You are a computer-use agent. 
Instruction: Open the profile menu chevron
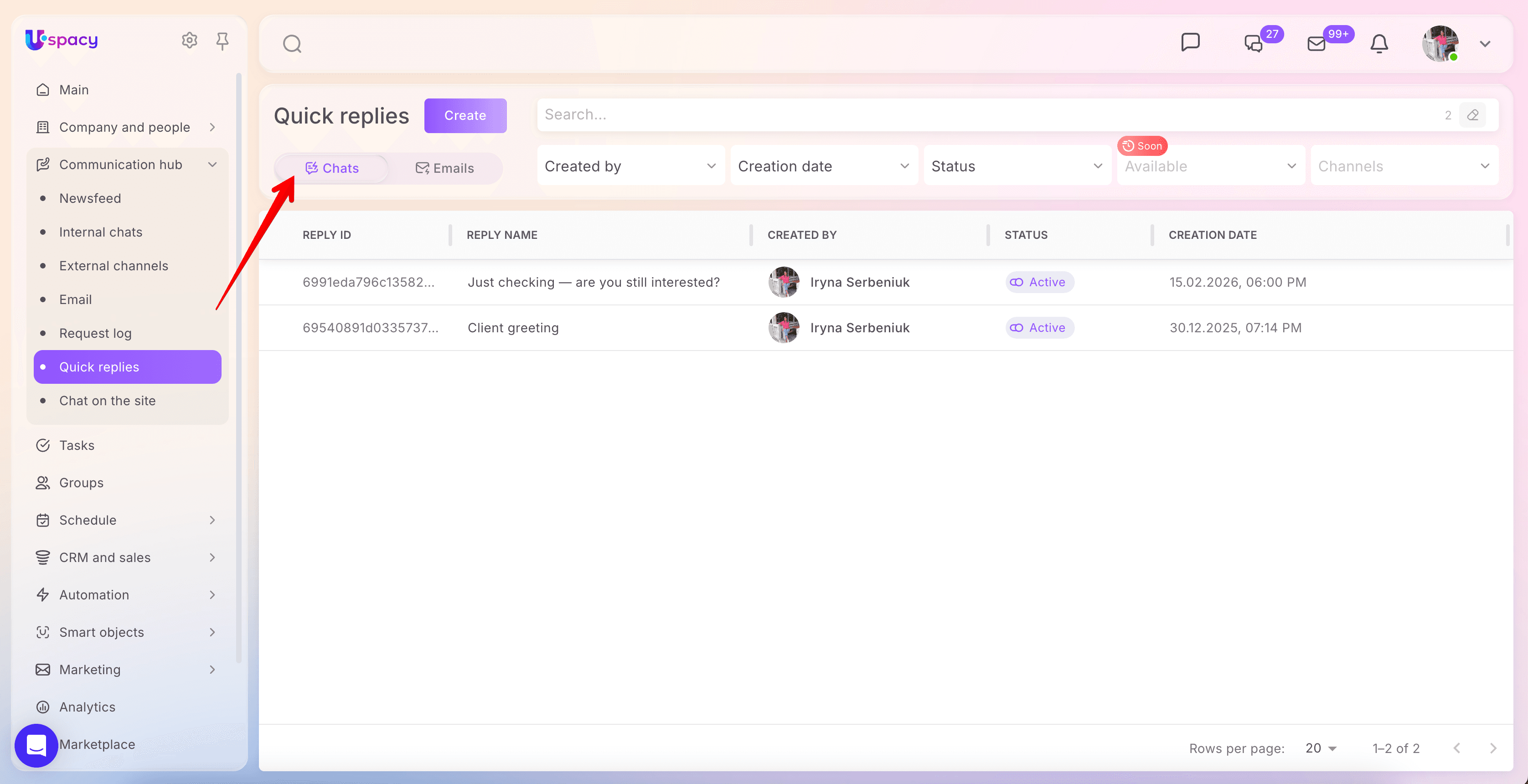tap(1485, 44)
